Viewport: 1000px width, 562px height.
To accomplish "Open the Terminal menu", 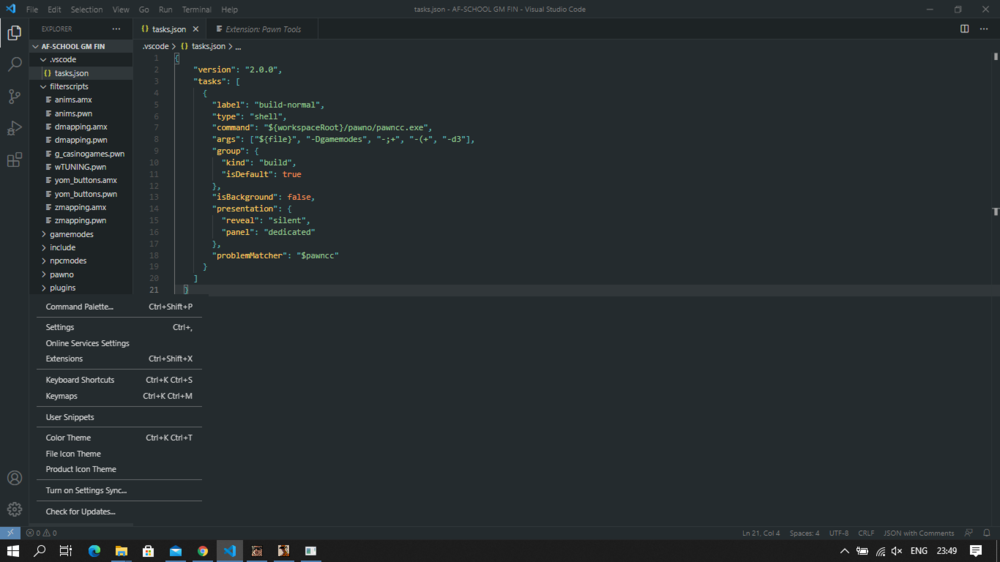I will 196,10.
